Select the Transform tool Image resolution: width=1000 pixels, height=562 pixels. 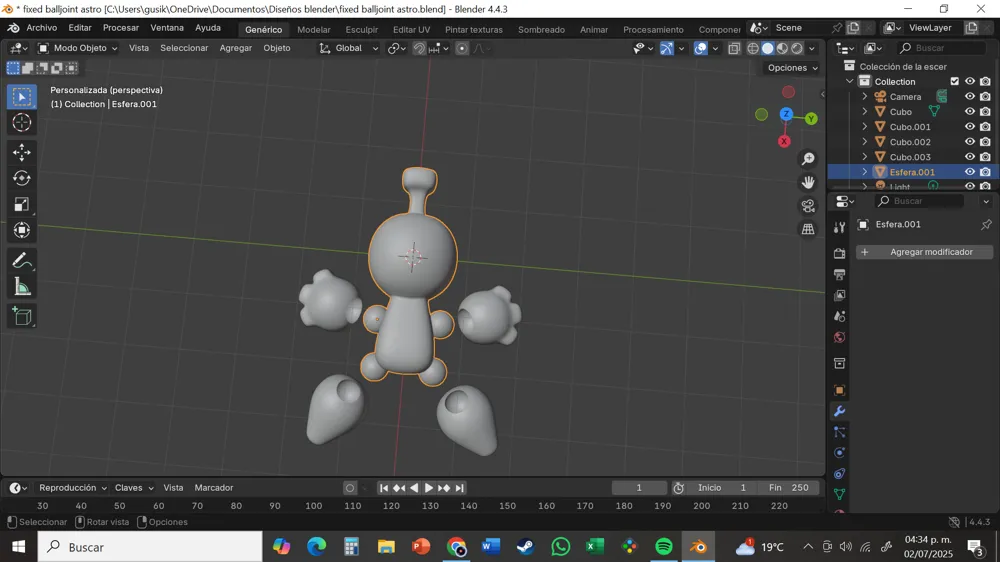pos(22,230)
